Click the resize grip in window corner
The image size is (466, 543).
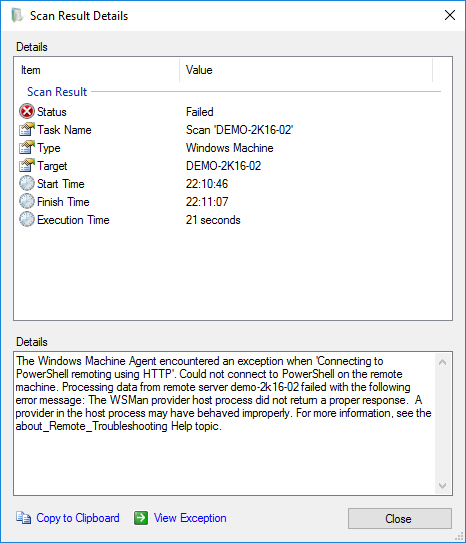coord(459,536)
